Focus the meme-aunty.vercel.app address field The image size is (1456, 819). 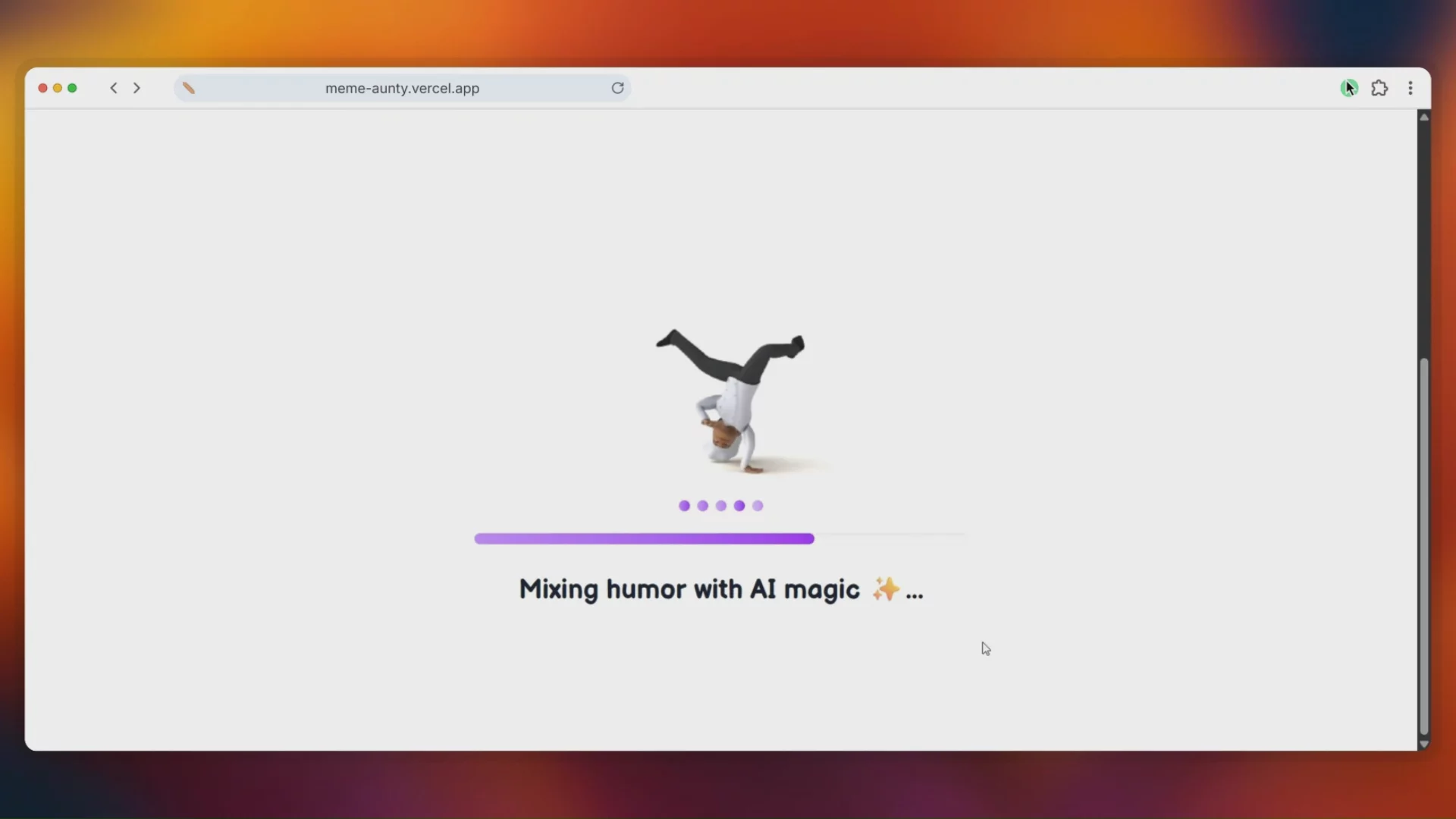coord(402,88)
